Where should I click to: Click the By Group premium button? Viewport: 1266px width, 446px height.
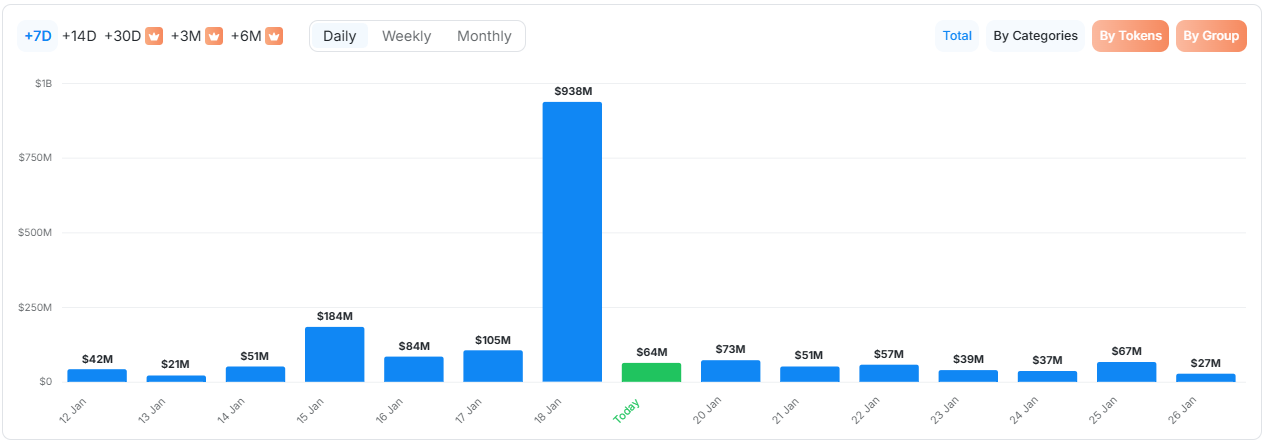1211,36
